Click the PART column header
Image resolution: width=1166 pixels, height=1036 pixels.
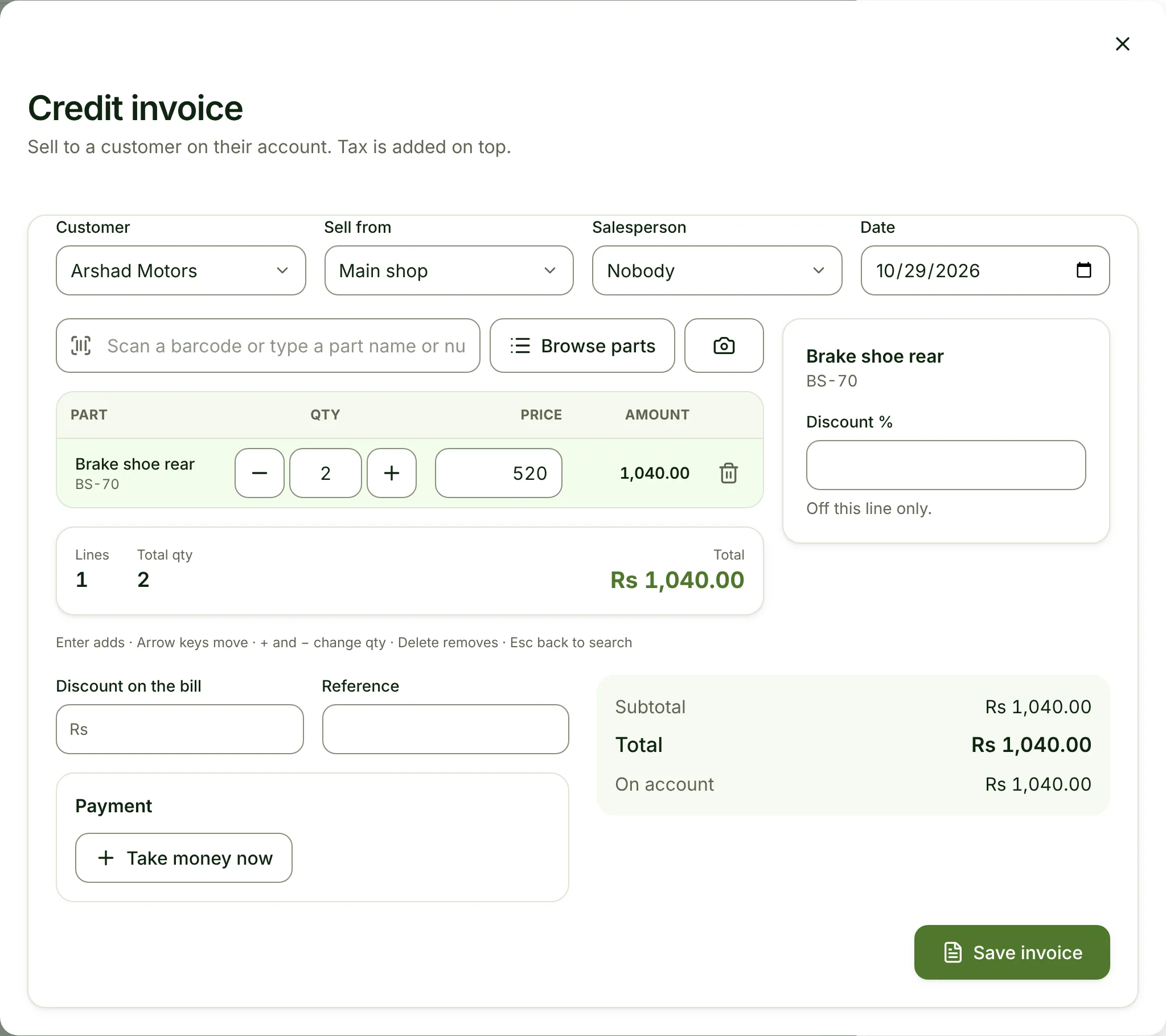coord(89,415)
